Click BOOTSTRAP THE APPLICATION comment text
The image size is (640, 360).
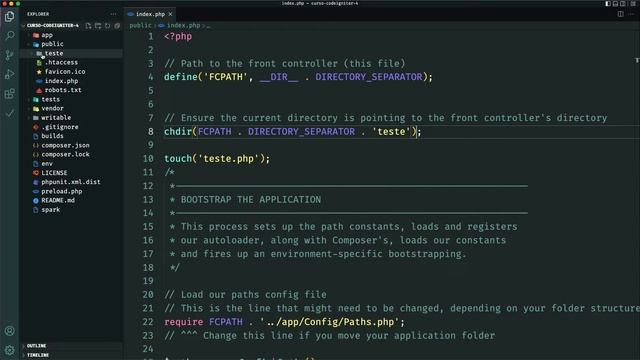point(251,200)
